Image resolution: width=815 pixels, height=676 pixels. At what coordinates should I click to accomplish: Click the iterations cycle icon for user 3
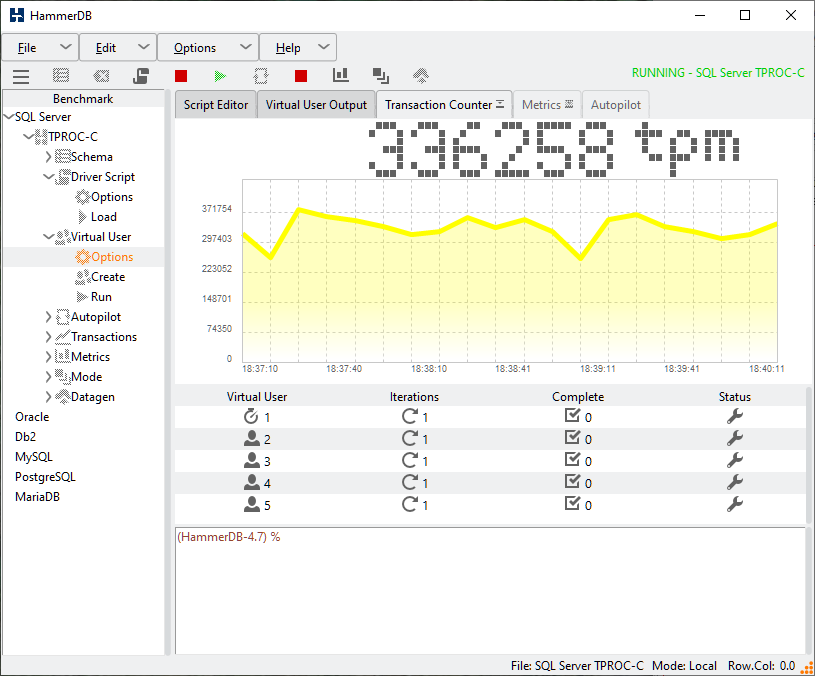(x=410, y=460)
